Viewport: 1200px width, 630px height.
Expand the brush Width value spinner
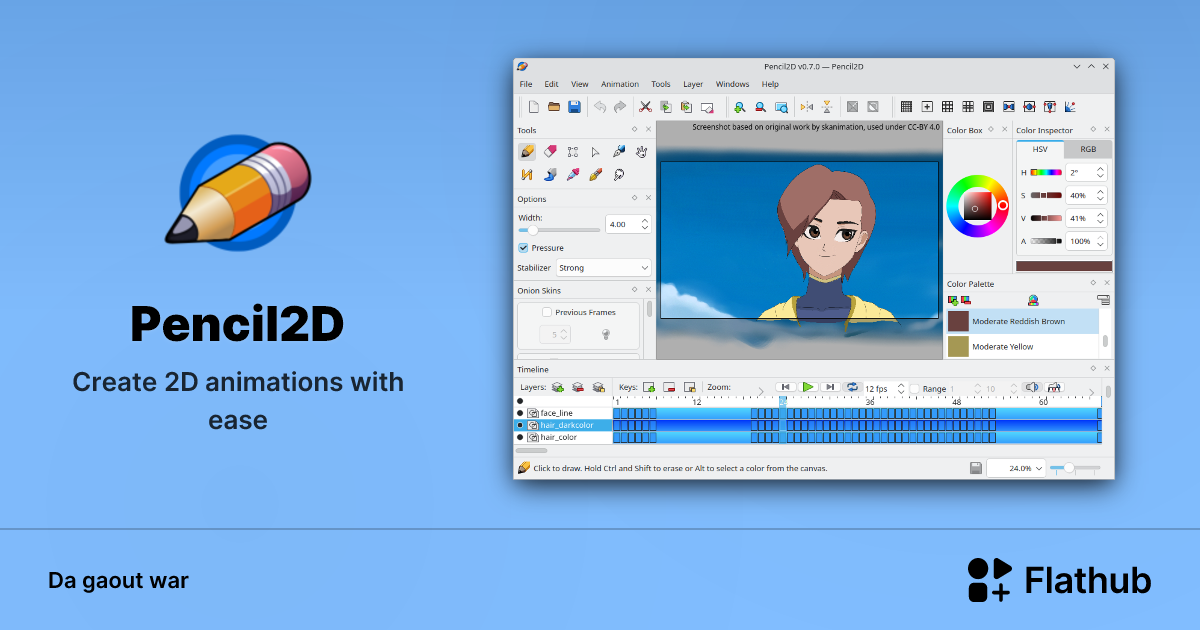(643, 223)
